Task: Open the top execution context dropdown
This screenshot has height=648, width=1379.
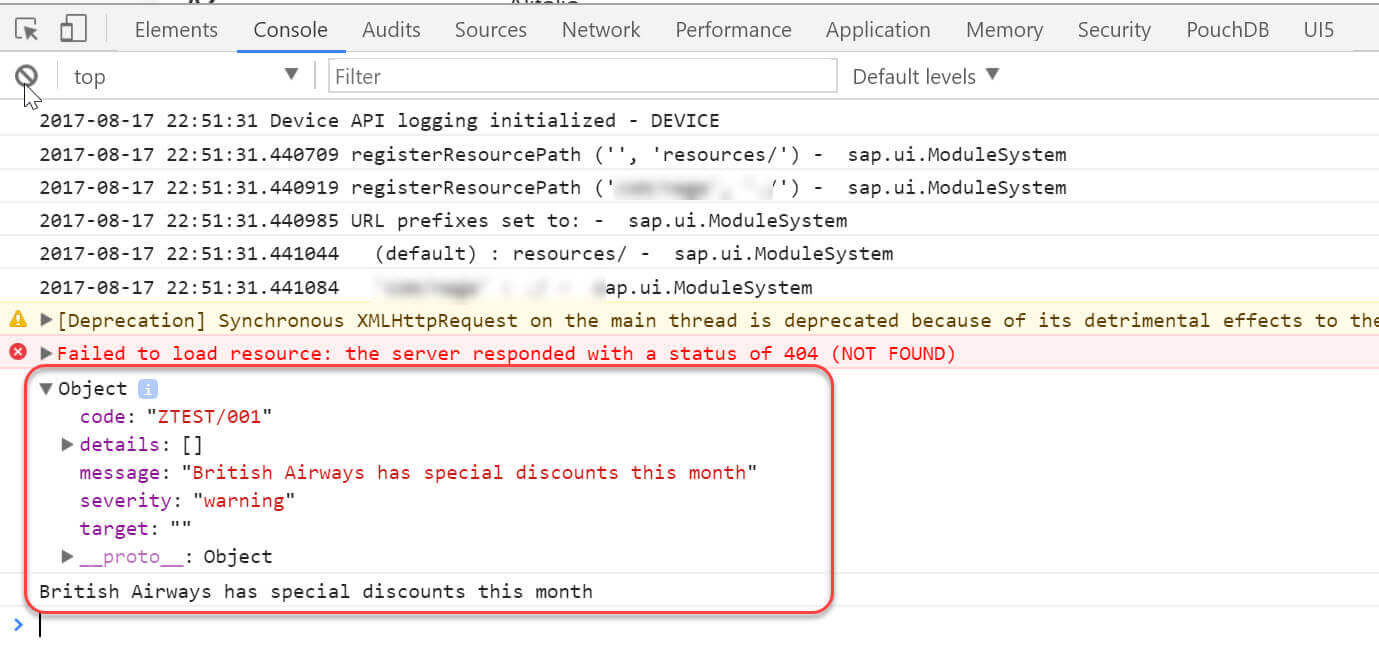Action: coord(186,76)
